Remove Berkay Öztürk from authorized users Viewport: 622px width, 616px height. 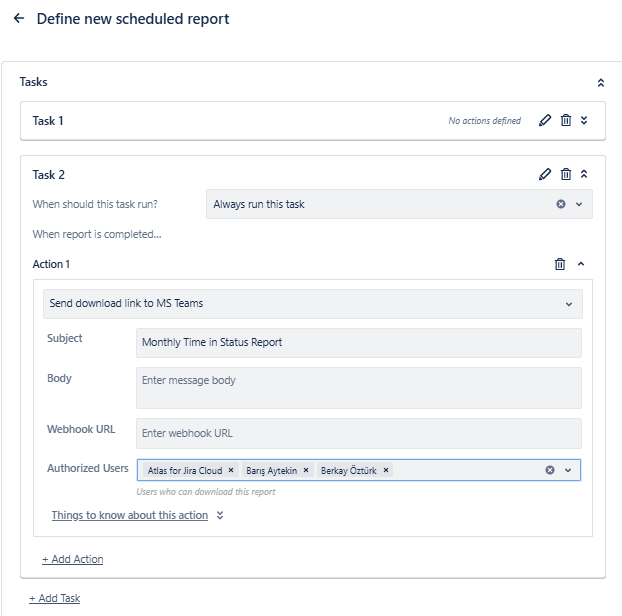(x=386, y=470)
